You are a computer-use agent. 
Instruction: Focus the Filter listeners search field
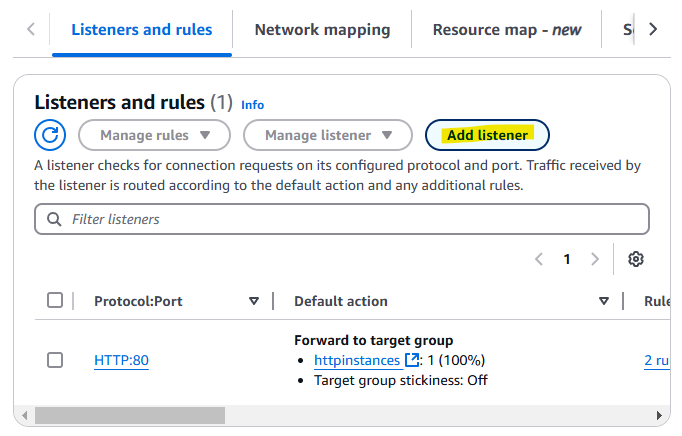point(350,219)
